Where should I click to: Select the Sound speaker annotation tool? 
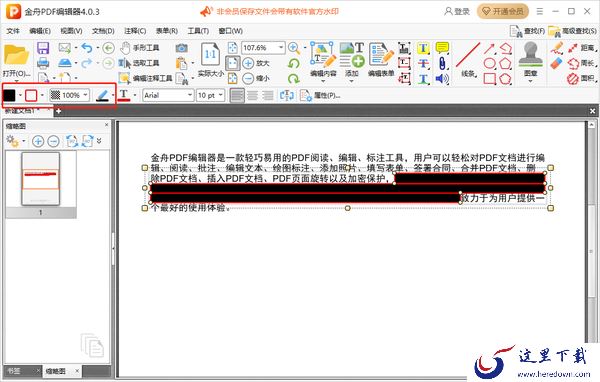click(x=442, y=79)
